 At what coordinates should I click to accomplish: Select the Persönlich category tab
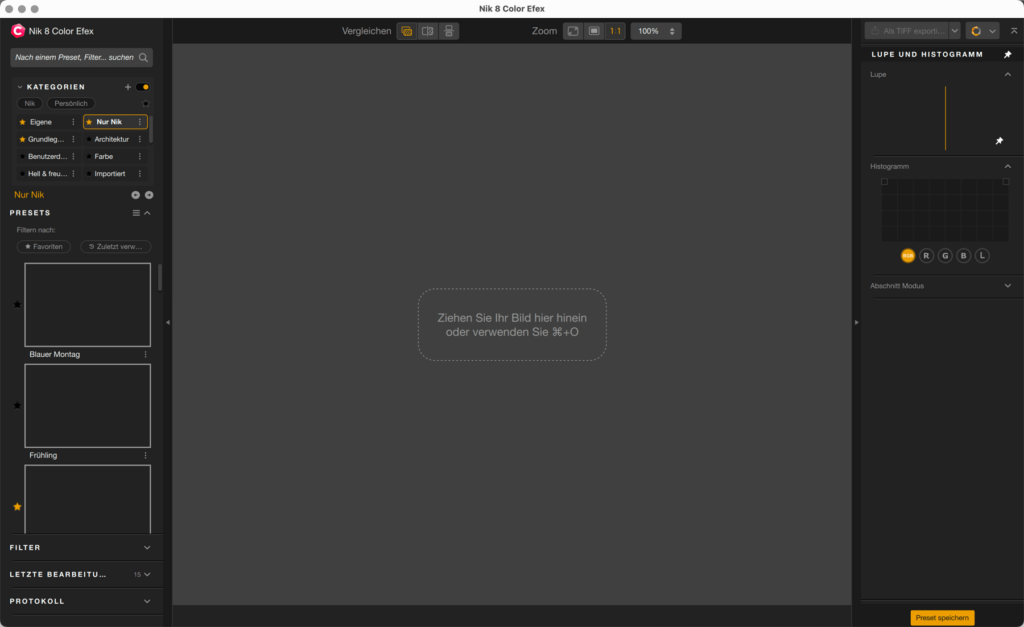pos(71,103)
